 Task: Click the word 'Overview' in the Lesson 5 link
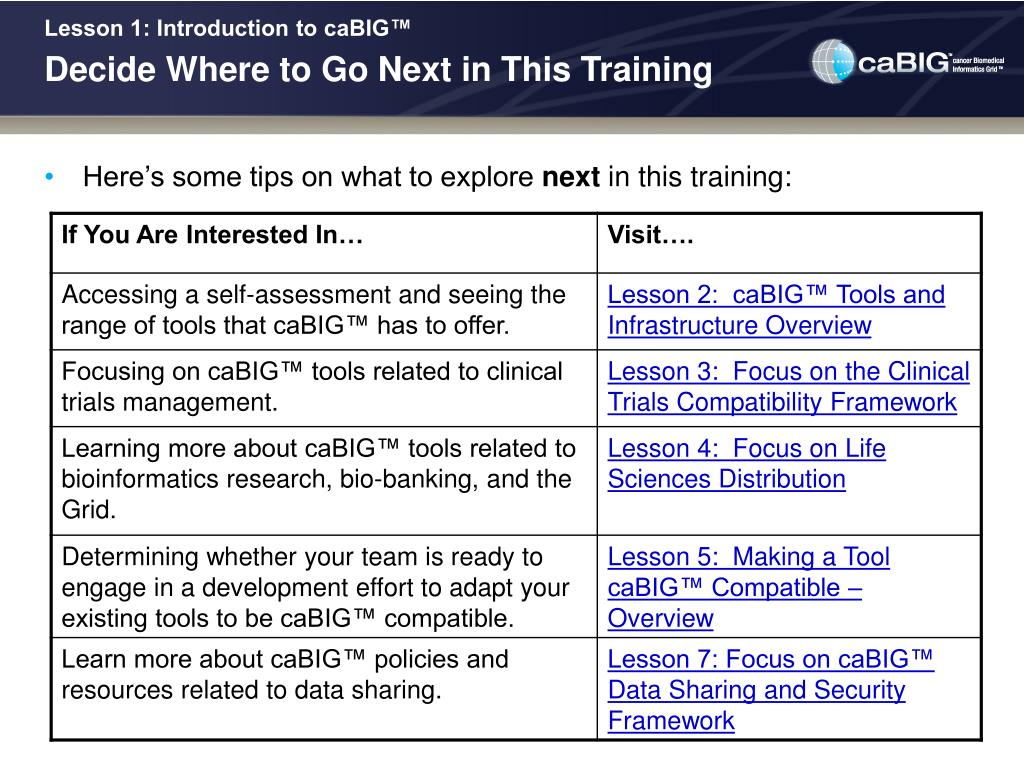pos(660,618)
